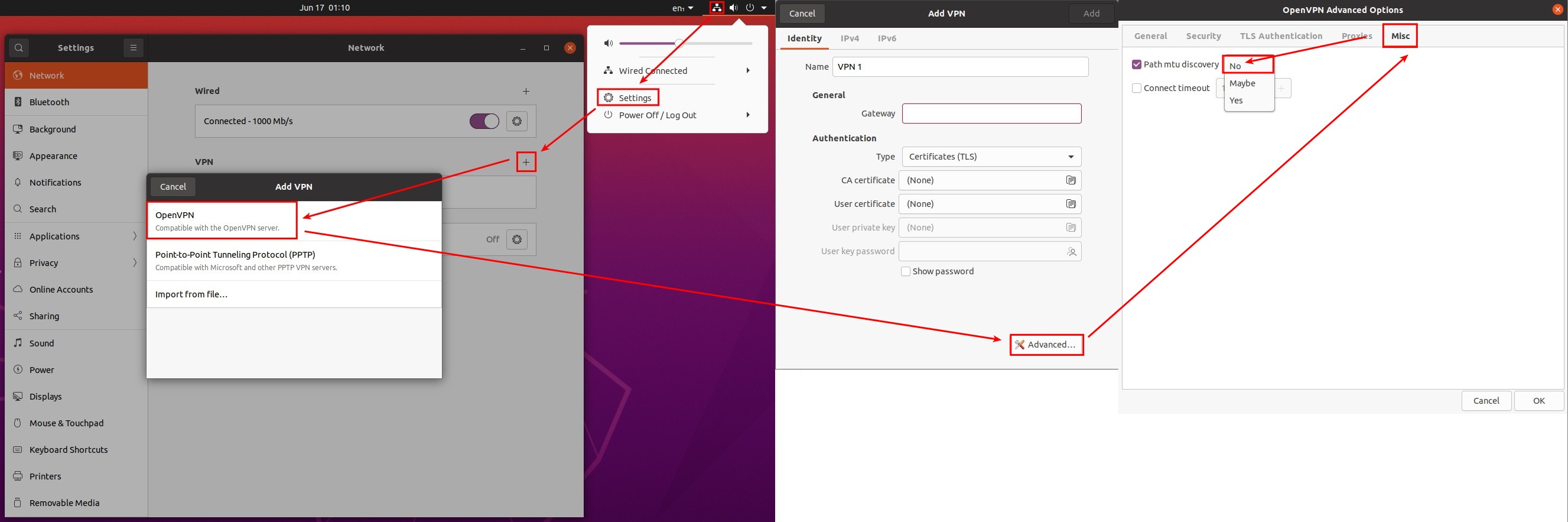Open the Settings hamburger menu

[134, 47]
